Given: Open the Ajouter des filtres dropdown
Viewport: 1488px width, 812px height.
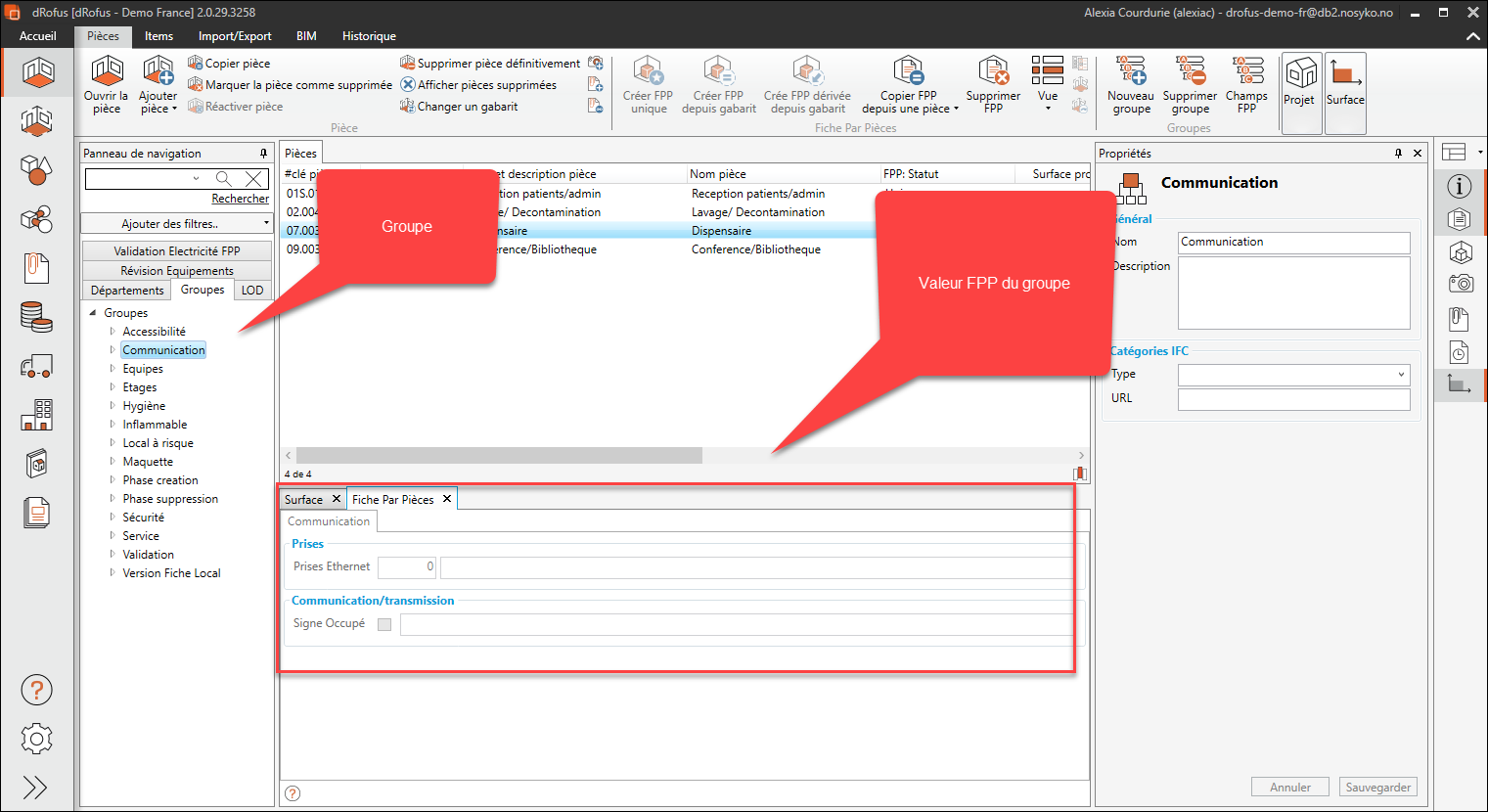Looking at the screenshot, I should 176,224.
